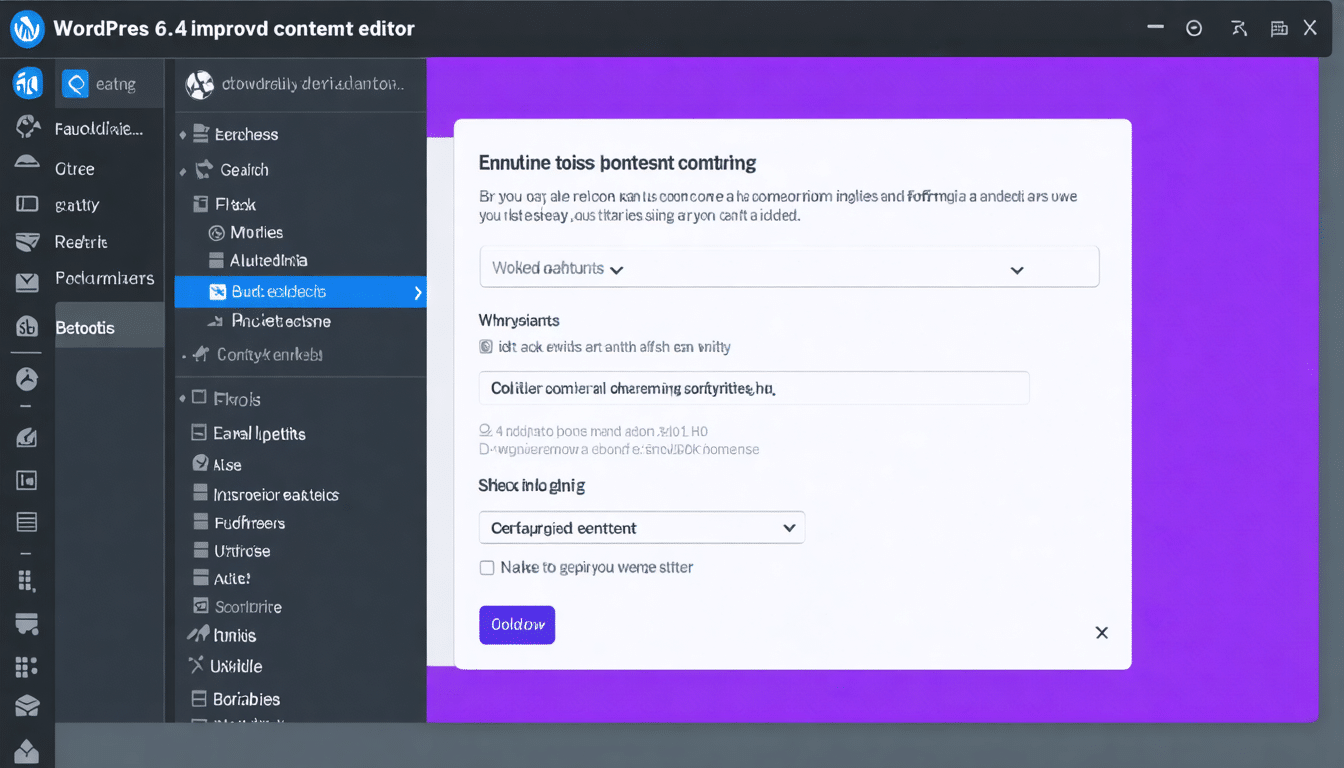Image resolution: width=1344 pixels, height=768 pixels.
Task: Toggle the layers icon at sidebar bottom
Action: [26, 705]
